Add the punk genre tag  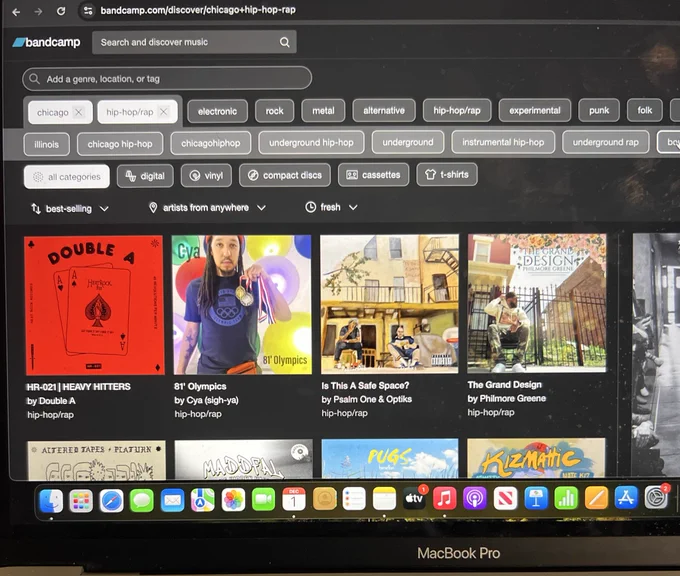click(599, 110)
